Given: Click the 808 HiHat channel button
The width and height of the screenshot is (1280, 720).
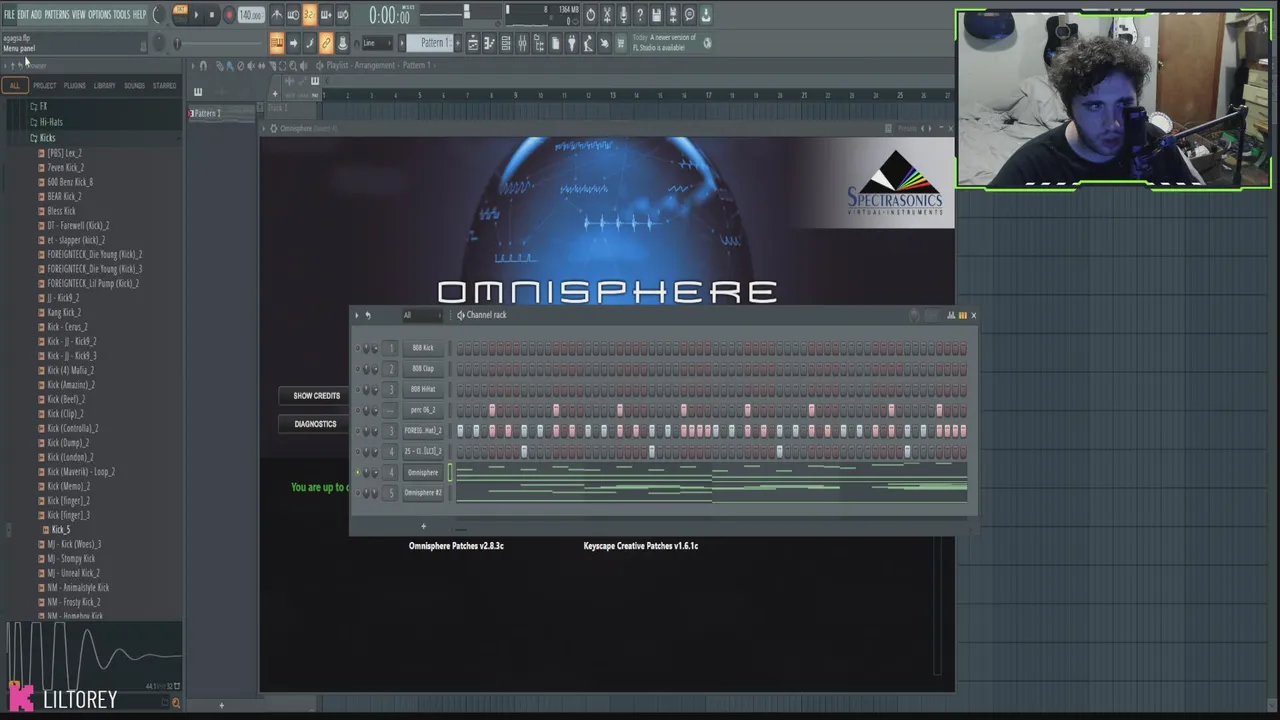Looking at the screenshot, I should [x=423, y=389].
